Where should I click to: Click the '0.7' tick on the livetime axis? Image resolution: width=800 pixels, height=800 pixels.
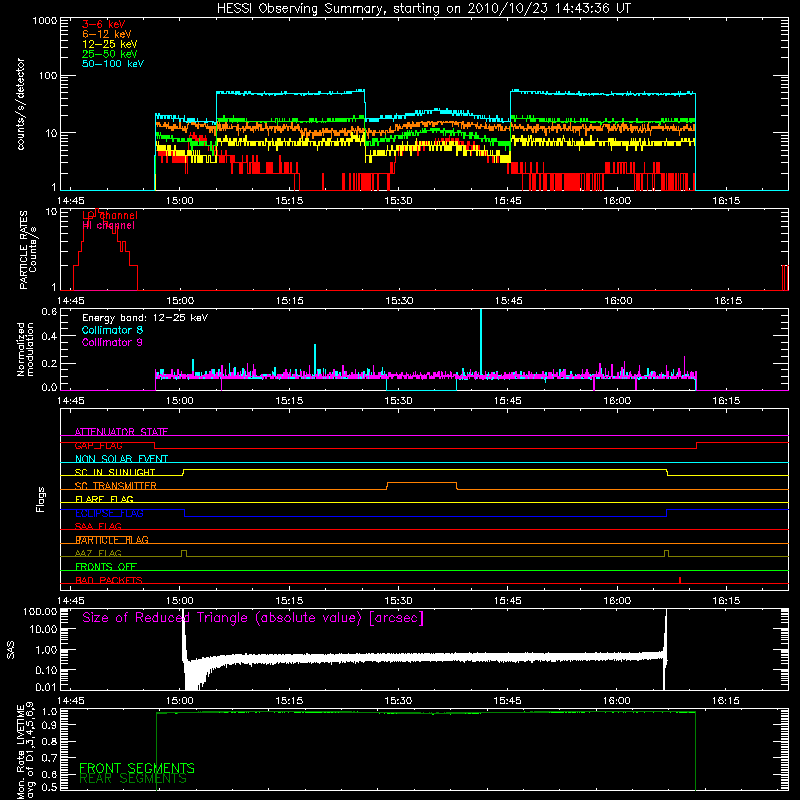coord(49,757)
